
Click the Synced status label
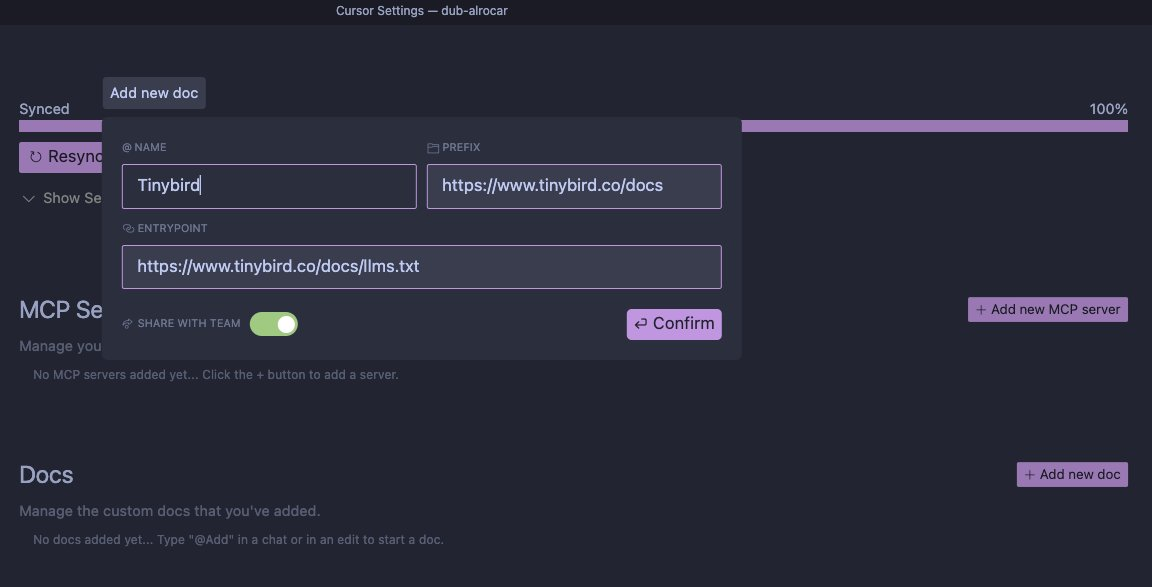(44, 109)
